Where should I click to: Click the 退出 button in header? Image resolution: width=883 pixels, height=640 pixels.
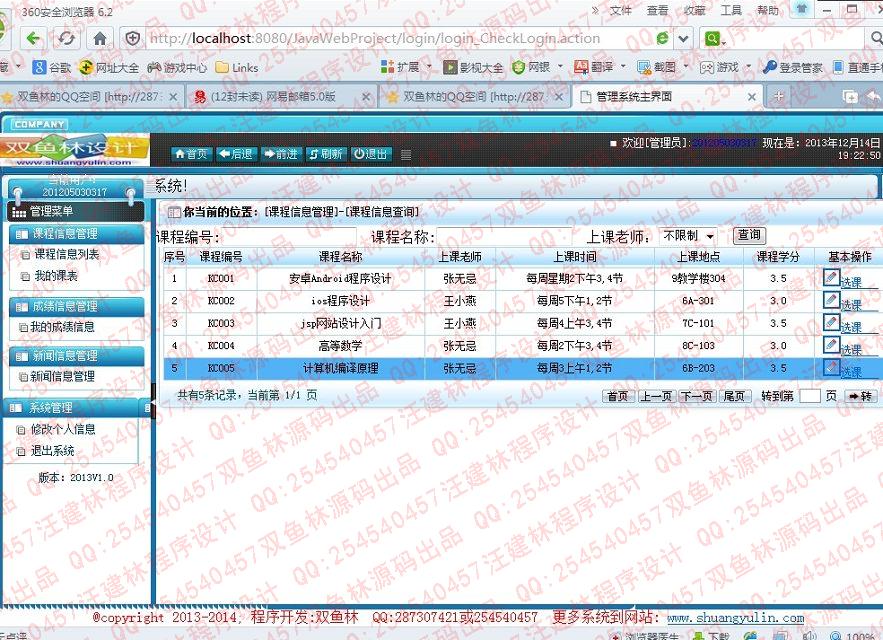pyautogui.click(x=370, y=154)
